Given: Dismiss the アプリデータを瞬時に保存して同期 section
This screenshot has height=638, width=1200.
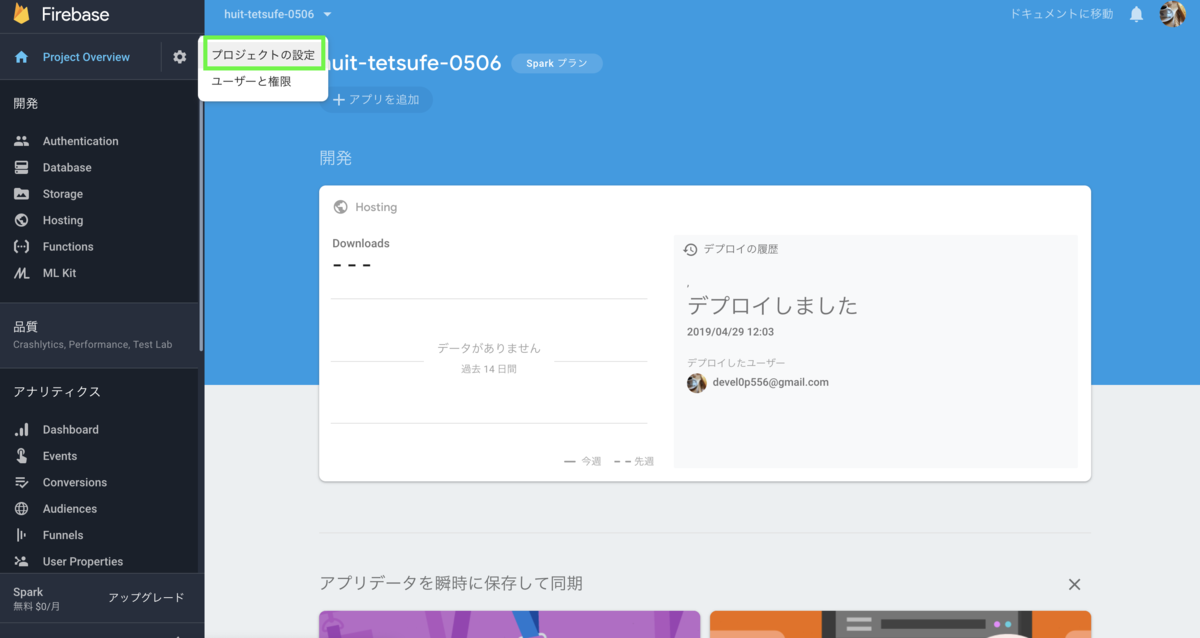Looking at the screenshot, I should pos(1074,584).
